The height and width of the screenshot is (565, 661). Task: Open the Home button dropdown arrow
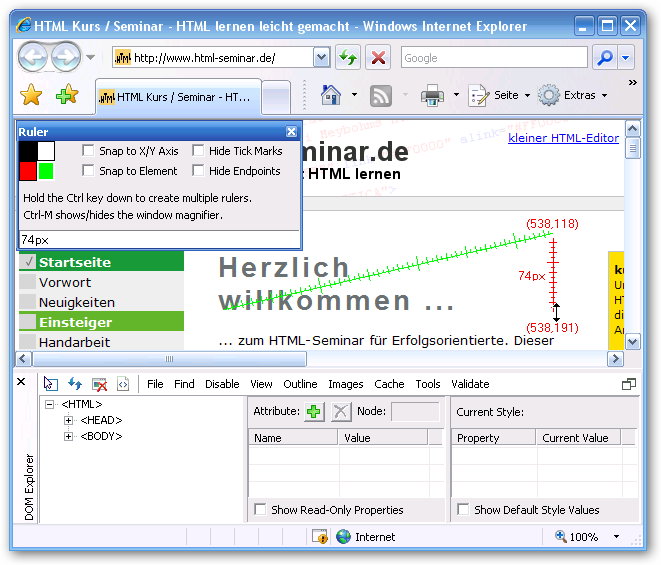pyautogui.click(x=355, y=94)
